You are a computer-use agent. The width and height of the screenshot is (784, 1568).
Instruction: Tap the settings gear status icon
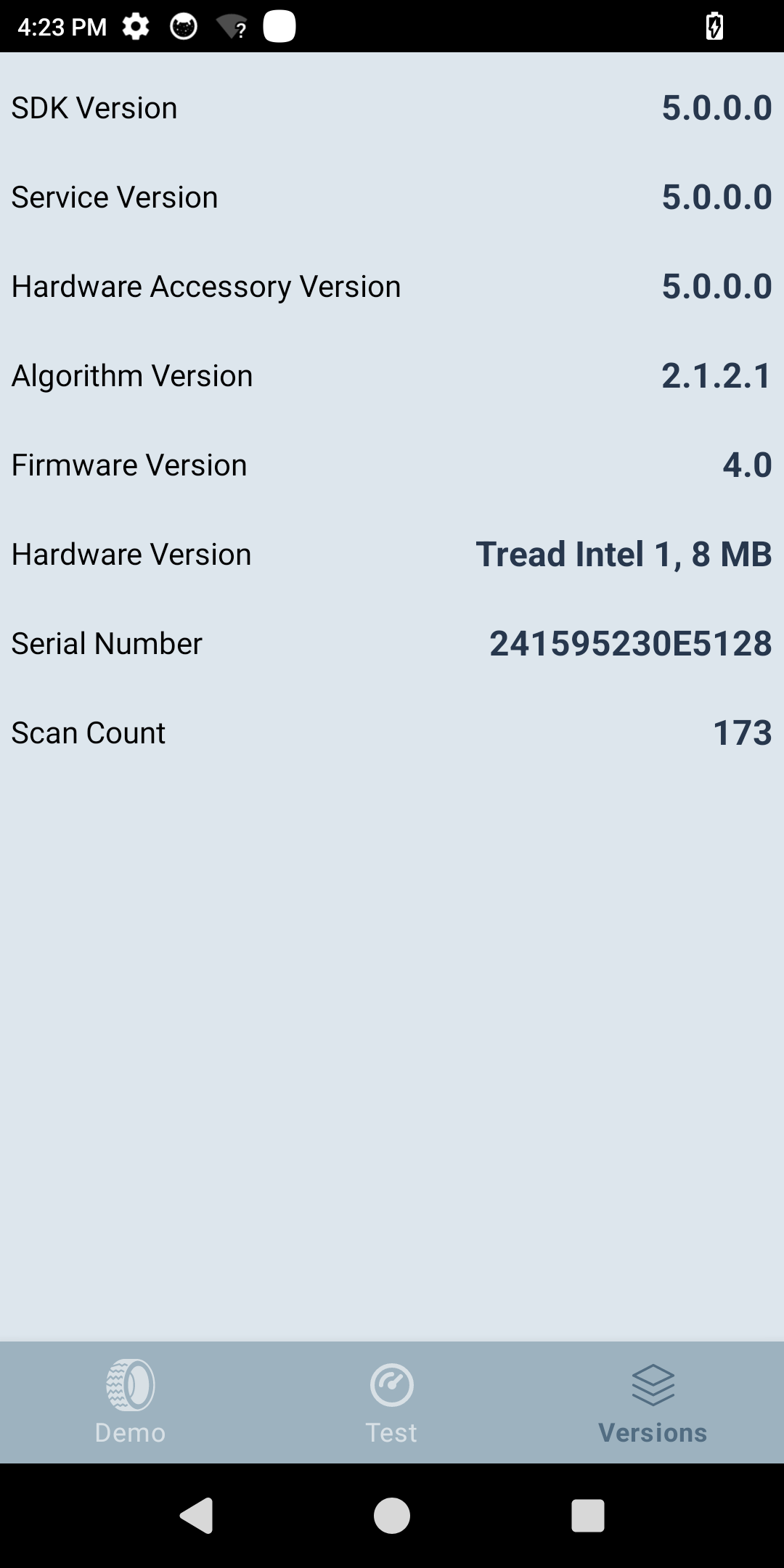[136, 28]
